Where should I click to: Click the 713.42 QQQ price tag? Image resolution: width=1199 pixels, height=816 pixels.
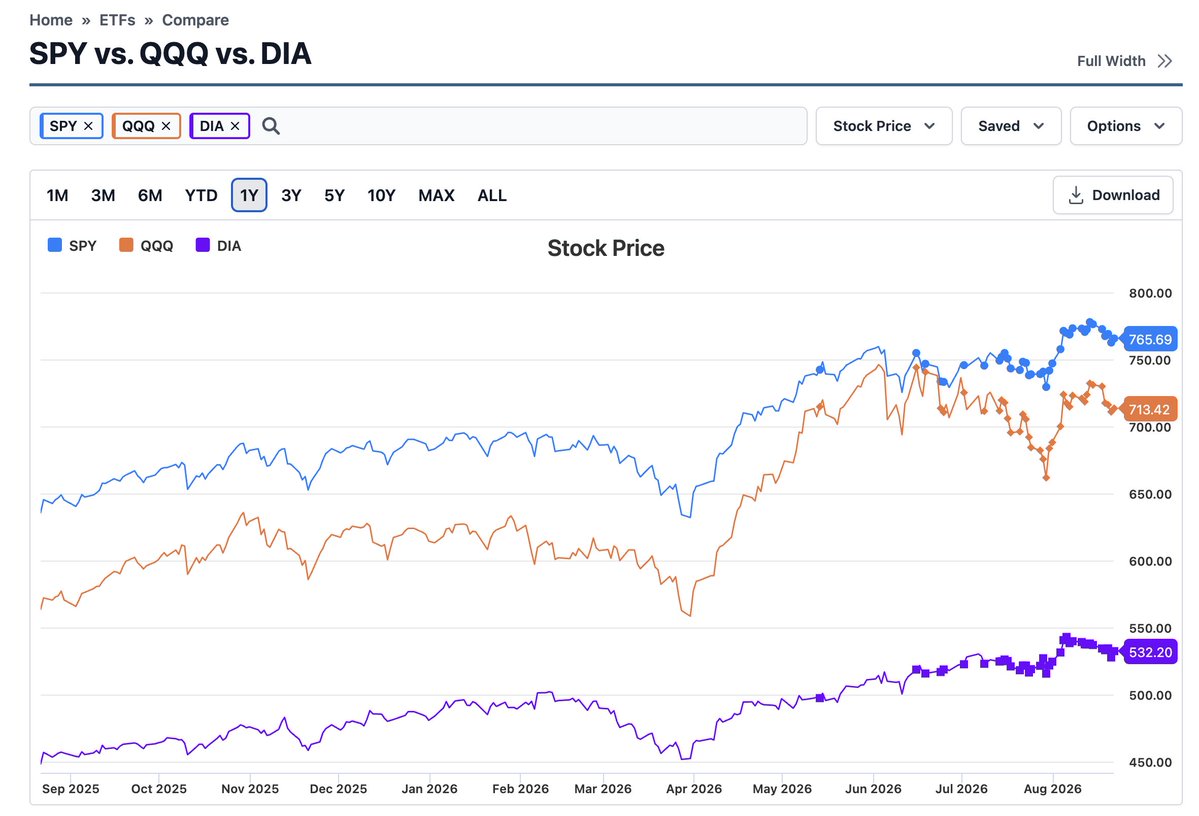1149,409
